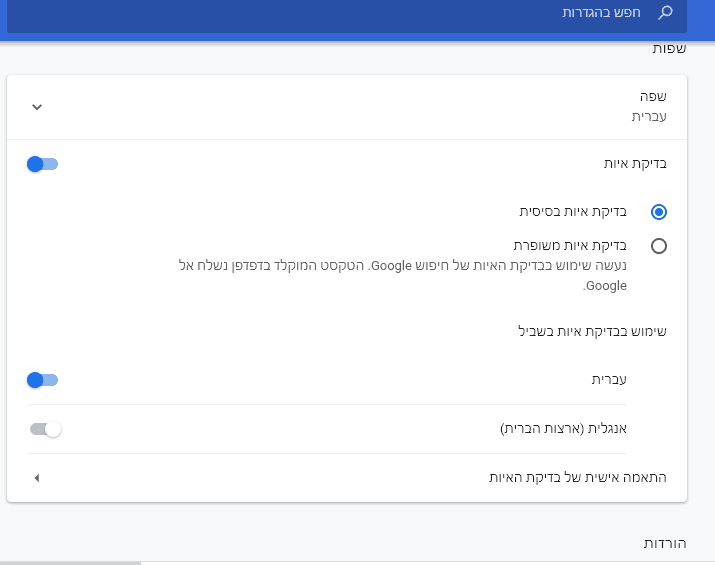The height and width of the screenshot is (565, 715).
Task: Click the current language value under 'שפה'
Action: coord(648,116)
